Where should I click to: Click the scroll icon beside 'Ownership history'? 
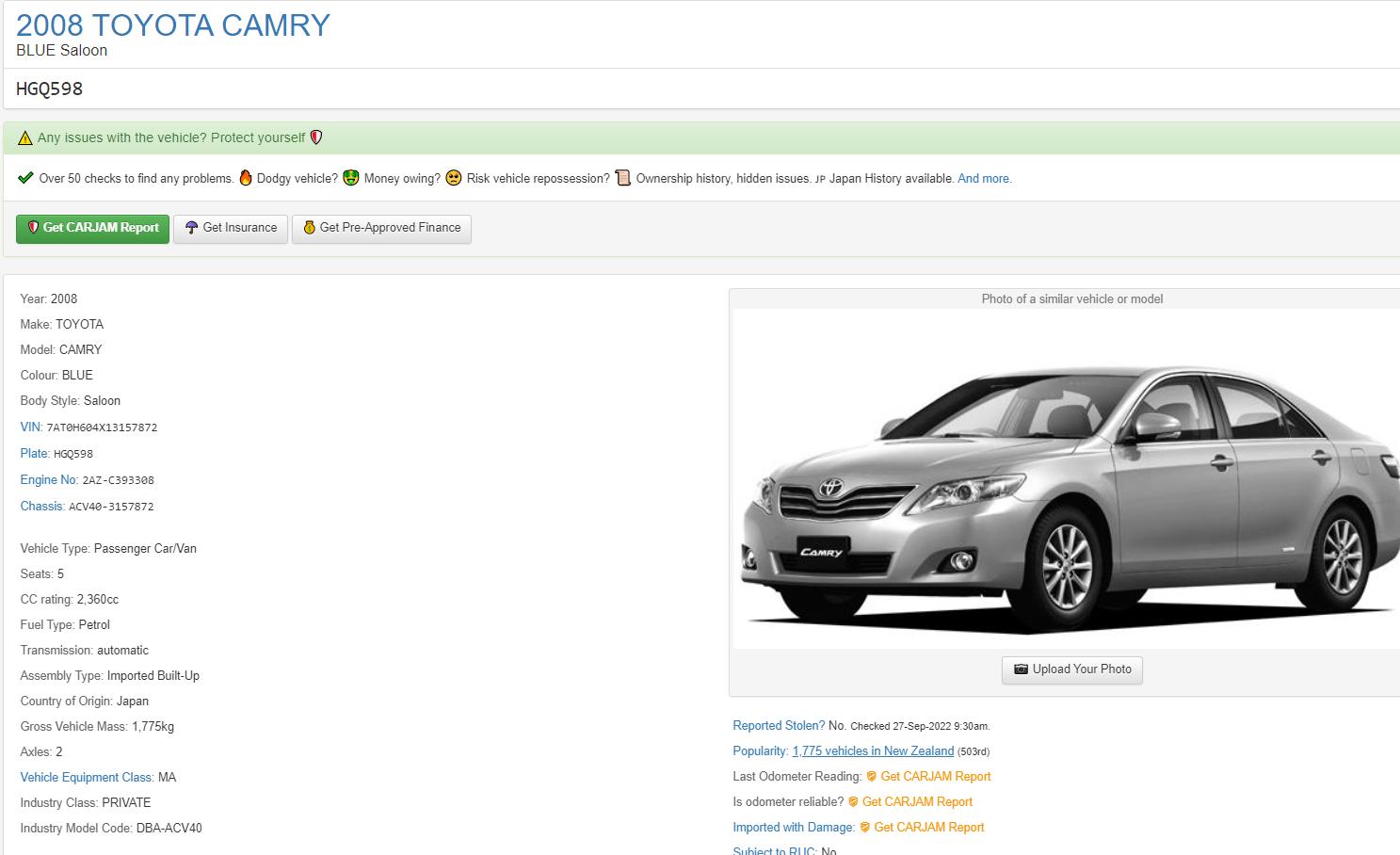622,178
